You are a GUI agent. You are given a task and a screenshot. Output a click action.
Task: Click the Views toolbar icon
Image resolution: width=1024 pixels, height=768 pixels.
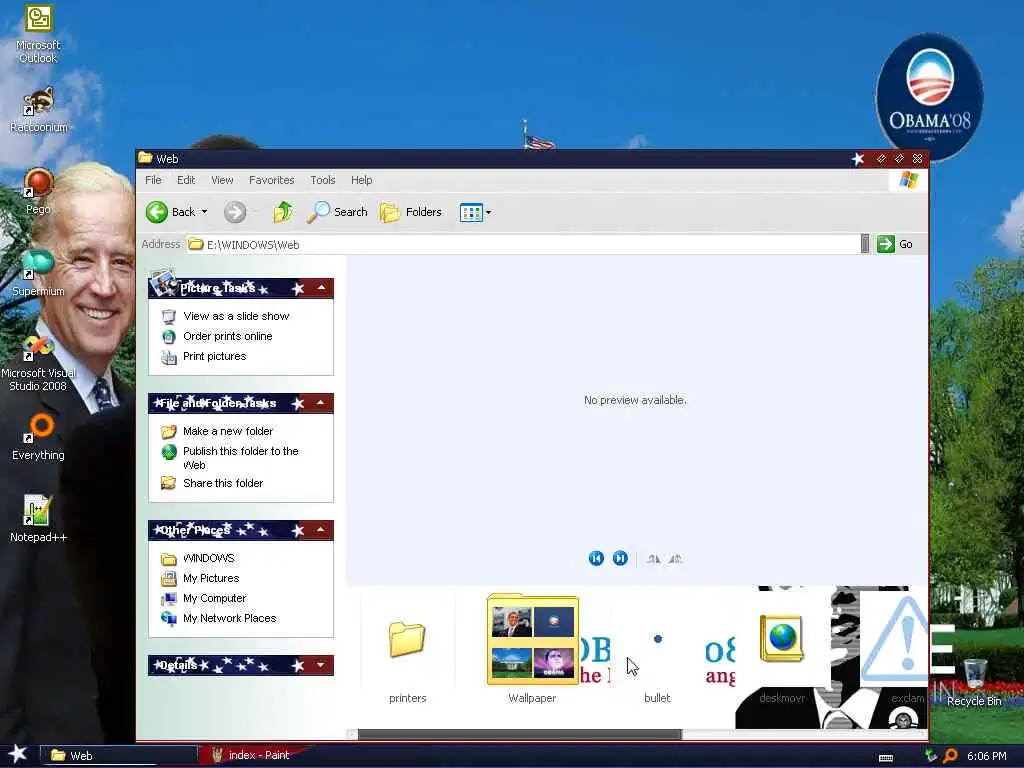[471, 212]
